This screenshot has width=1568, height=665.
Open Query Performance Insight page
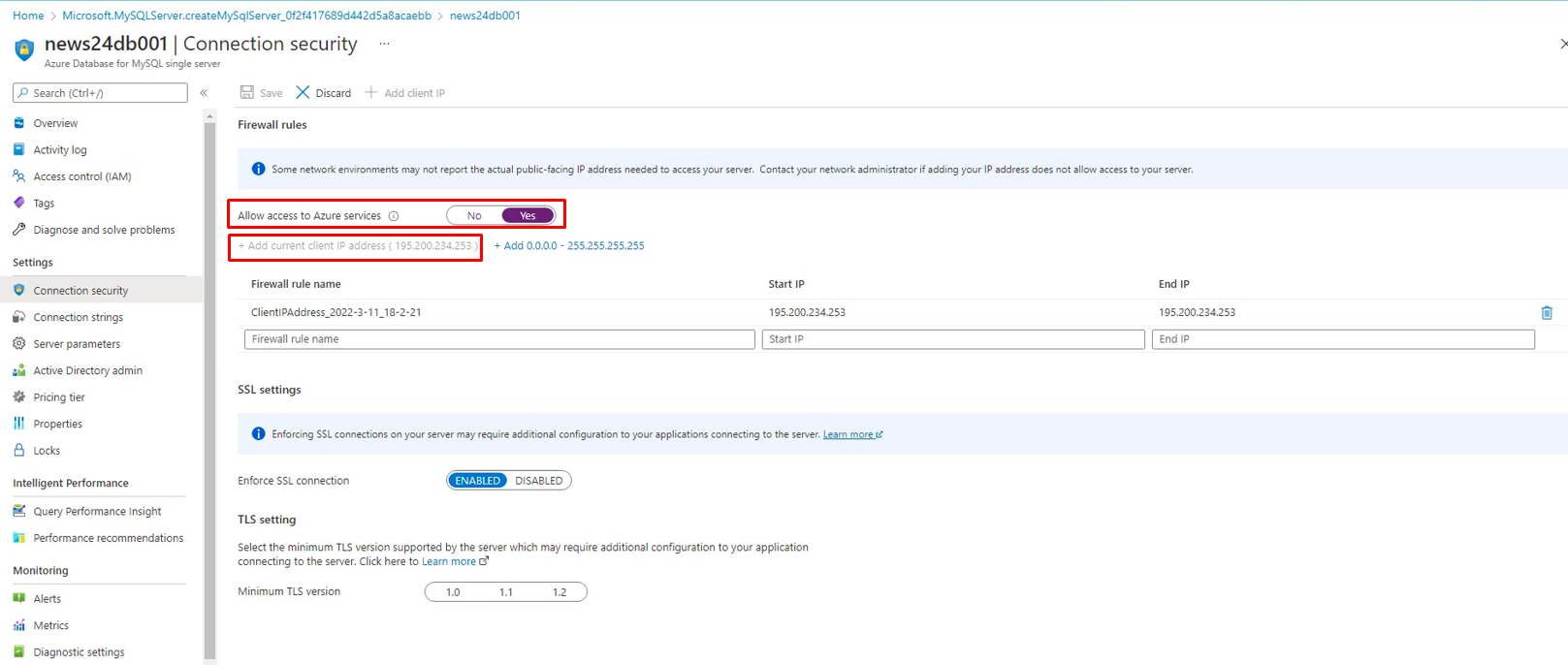coord(97,512)
